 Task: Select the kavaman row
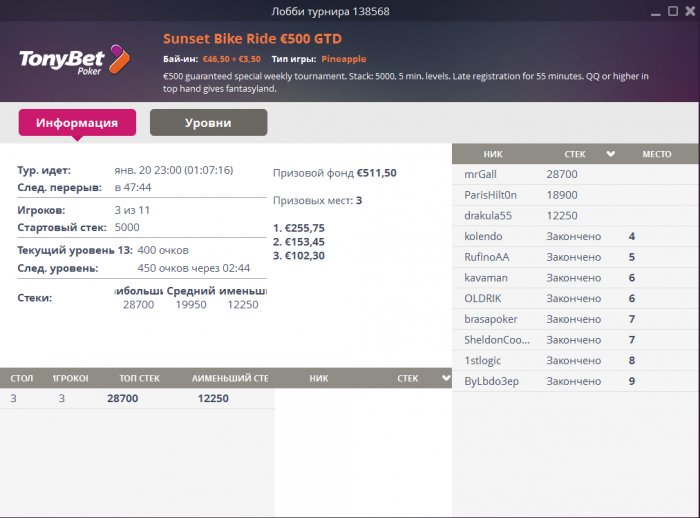tap(575, 278)
